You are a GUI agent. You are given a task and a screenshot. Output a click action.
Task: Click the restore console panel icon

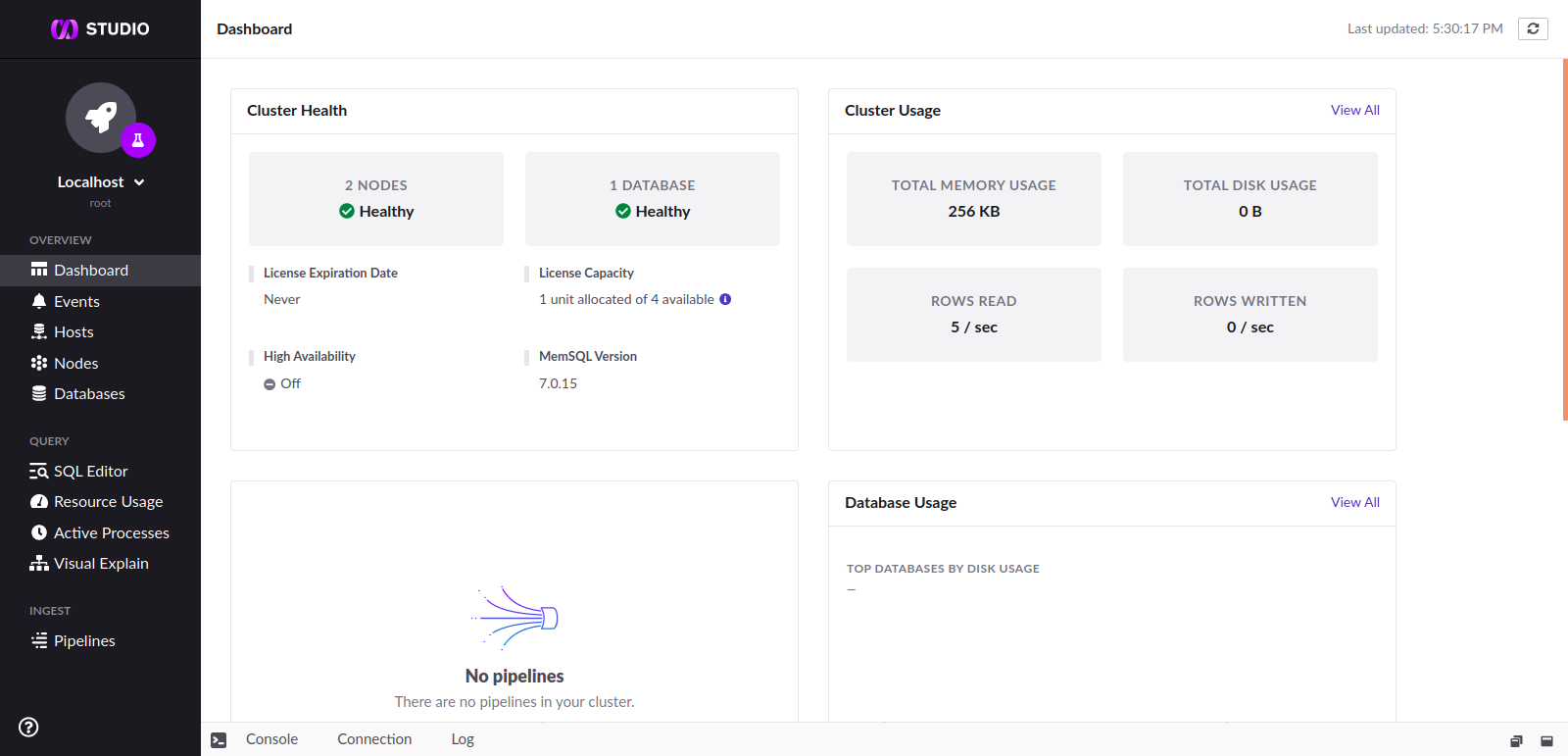[1516, 741]
